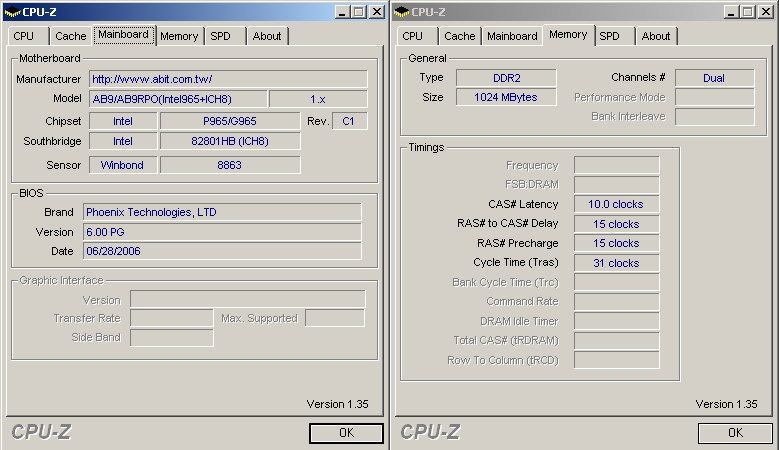Click empty DRAM Idle Timer field

point(617,321)
